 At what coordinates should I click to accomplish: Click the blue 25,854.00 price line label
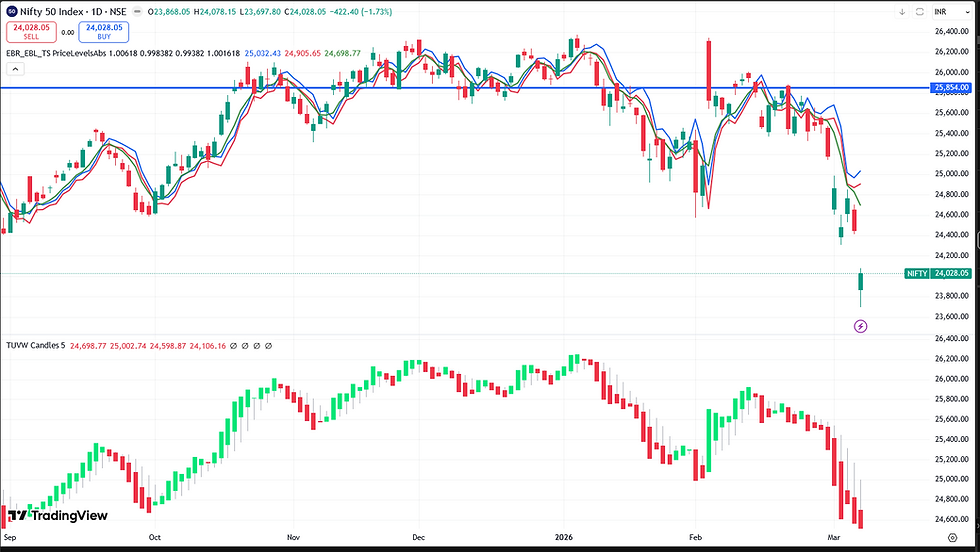tap(951, 88)
